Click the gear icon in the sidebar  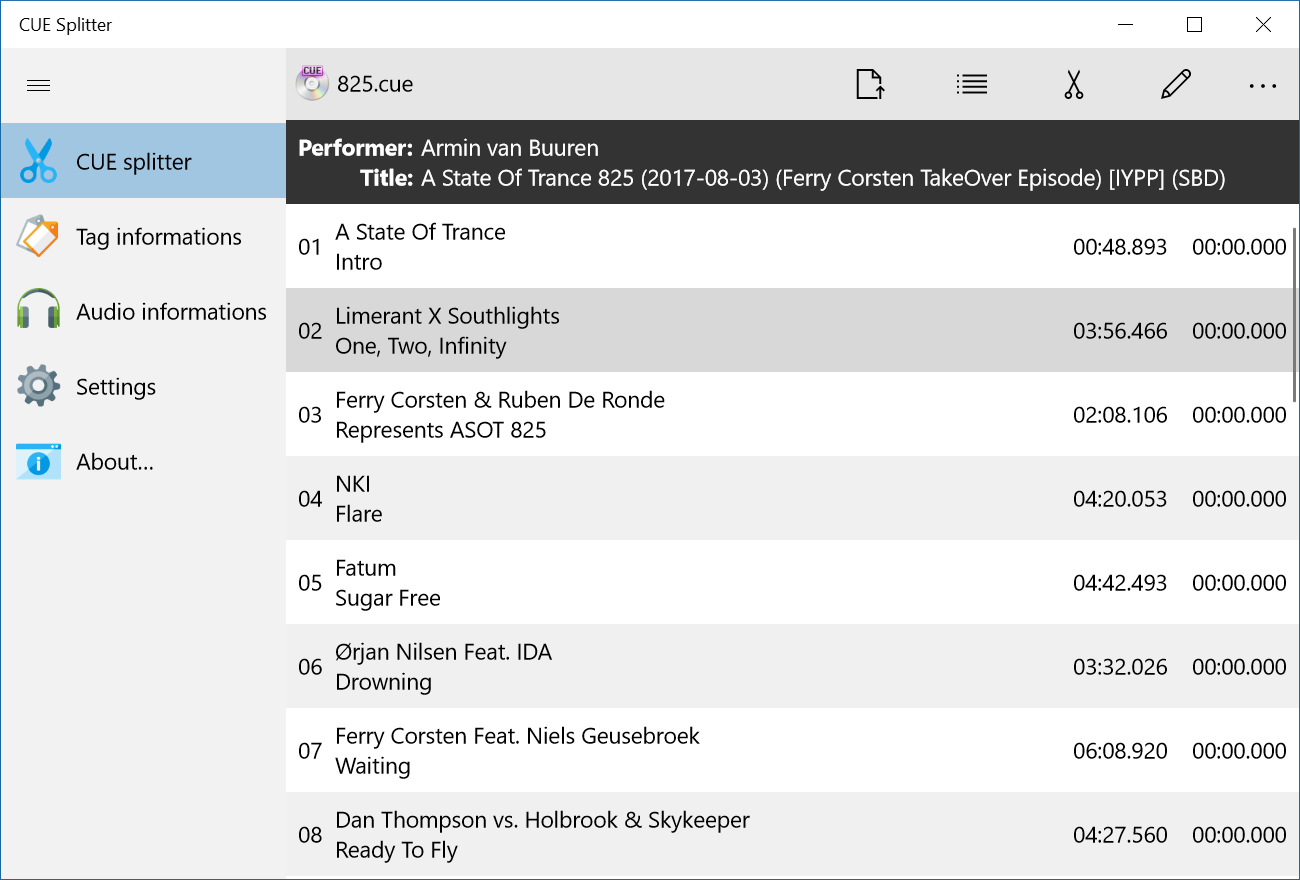point(38,386)
